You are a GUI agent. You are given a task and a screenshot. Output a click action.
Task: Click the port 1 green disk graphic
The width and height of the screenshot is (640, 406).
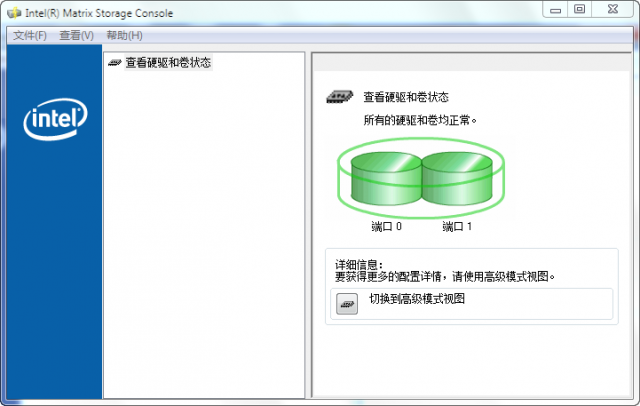point(457,178)
